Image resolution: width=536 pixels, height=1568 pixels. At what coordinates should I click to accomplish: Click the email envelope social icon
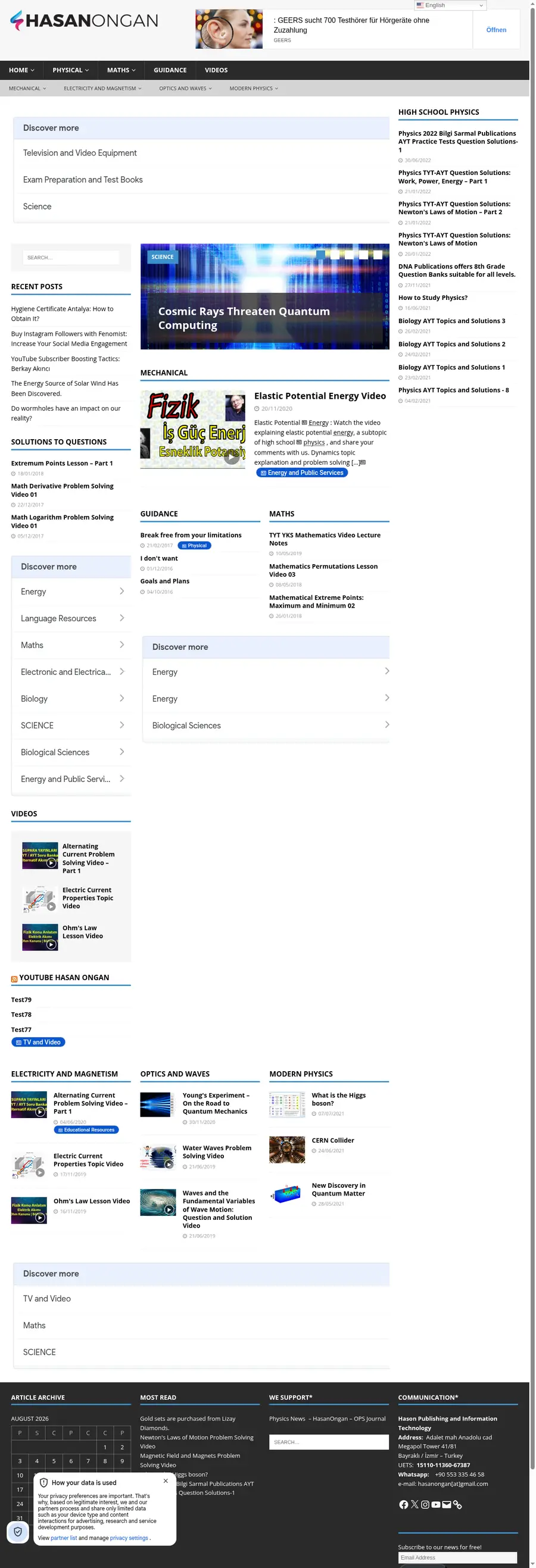(x=447, y=1504)
